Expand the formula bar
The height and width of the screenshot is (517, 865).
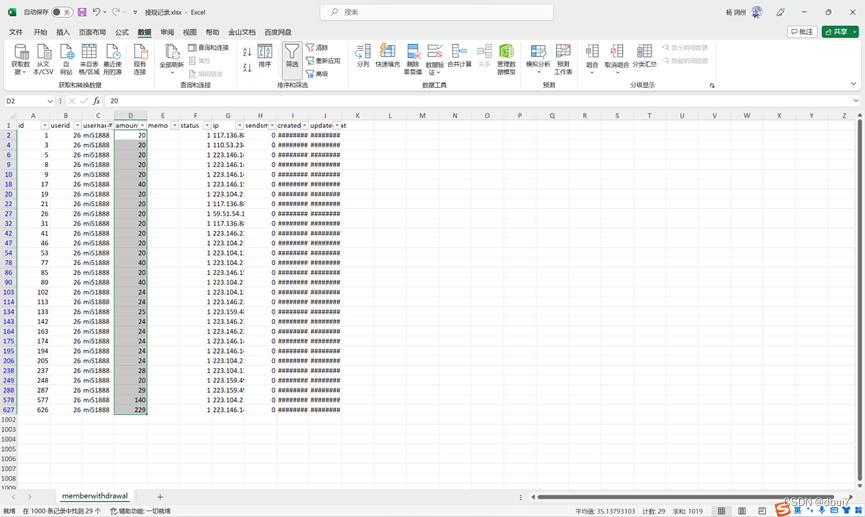point(855,100)
